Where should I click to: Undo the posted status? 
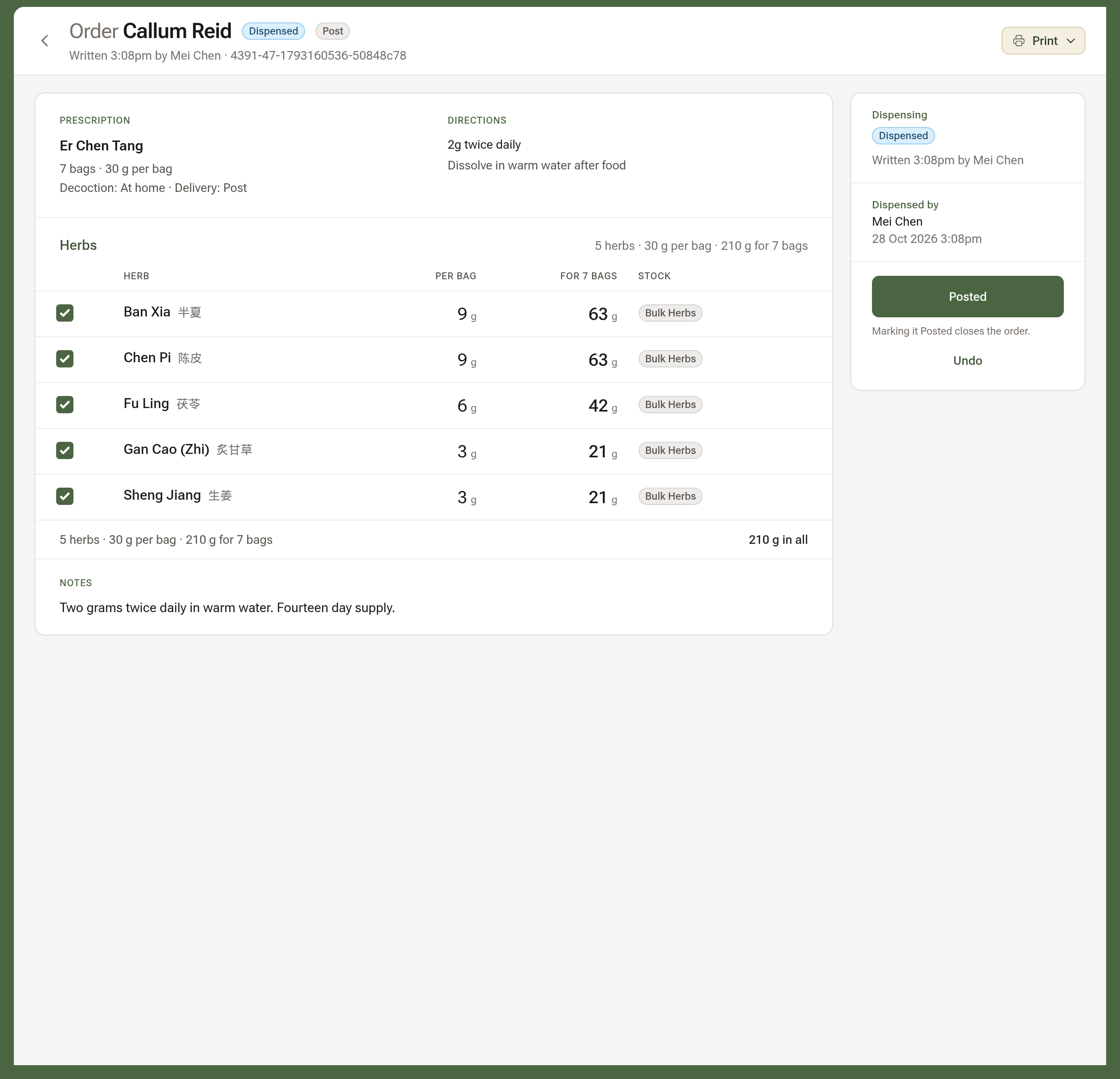tap(967, 360)
